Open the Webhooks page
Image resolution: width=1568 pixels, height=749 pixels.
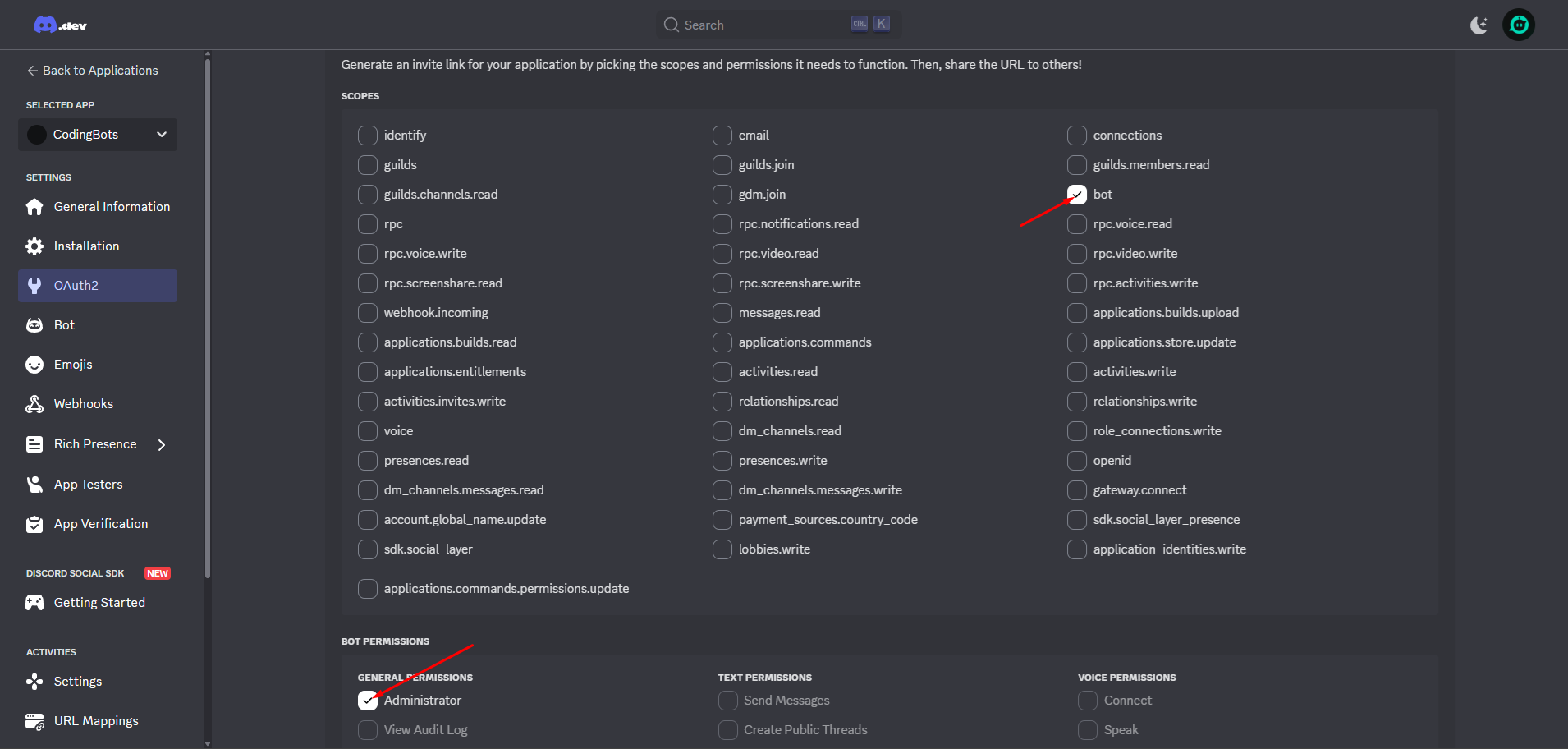[98, 404]
